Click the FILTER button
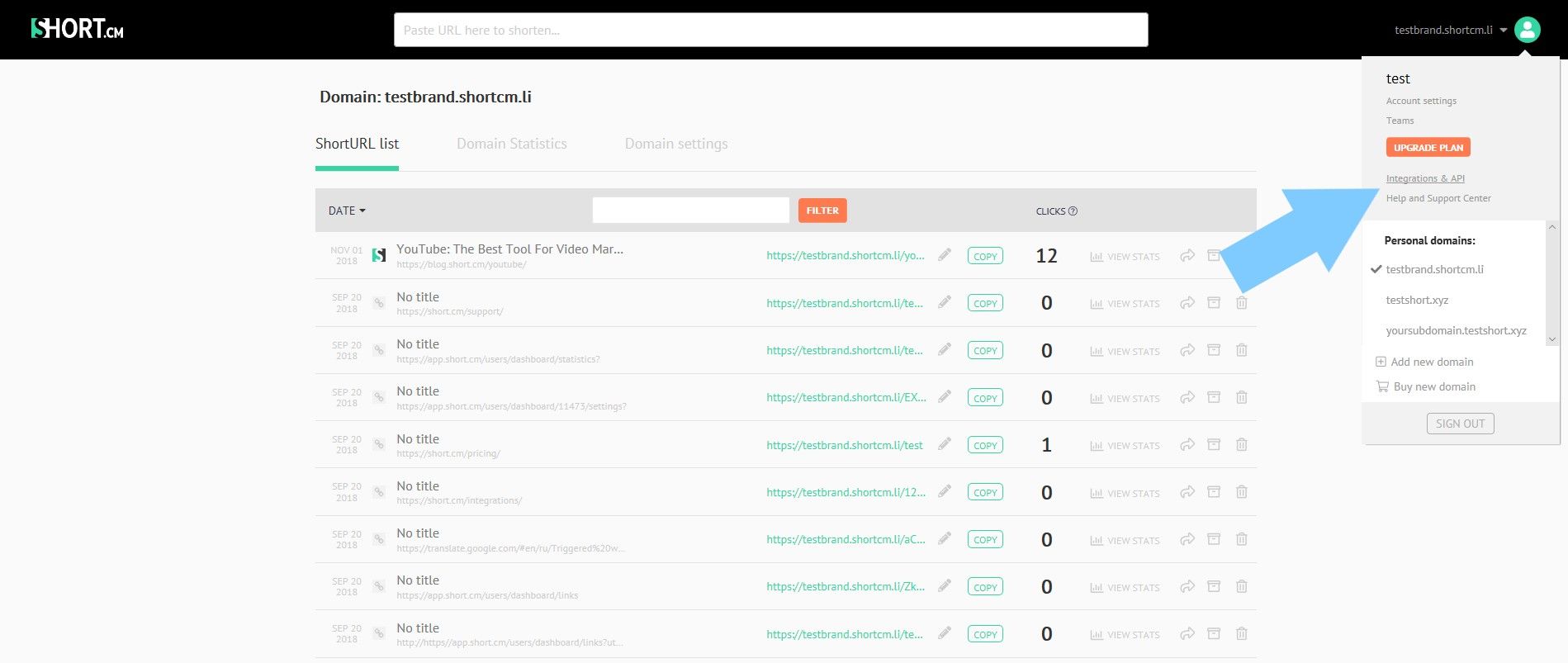Image resolution: width=1568 pixels, height=663 pixels. point(822,211)
